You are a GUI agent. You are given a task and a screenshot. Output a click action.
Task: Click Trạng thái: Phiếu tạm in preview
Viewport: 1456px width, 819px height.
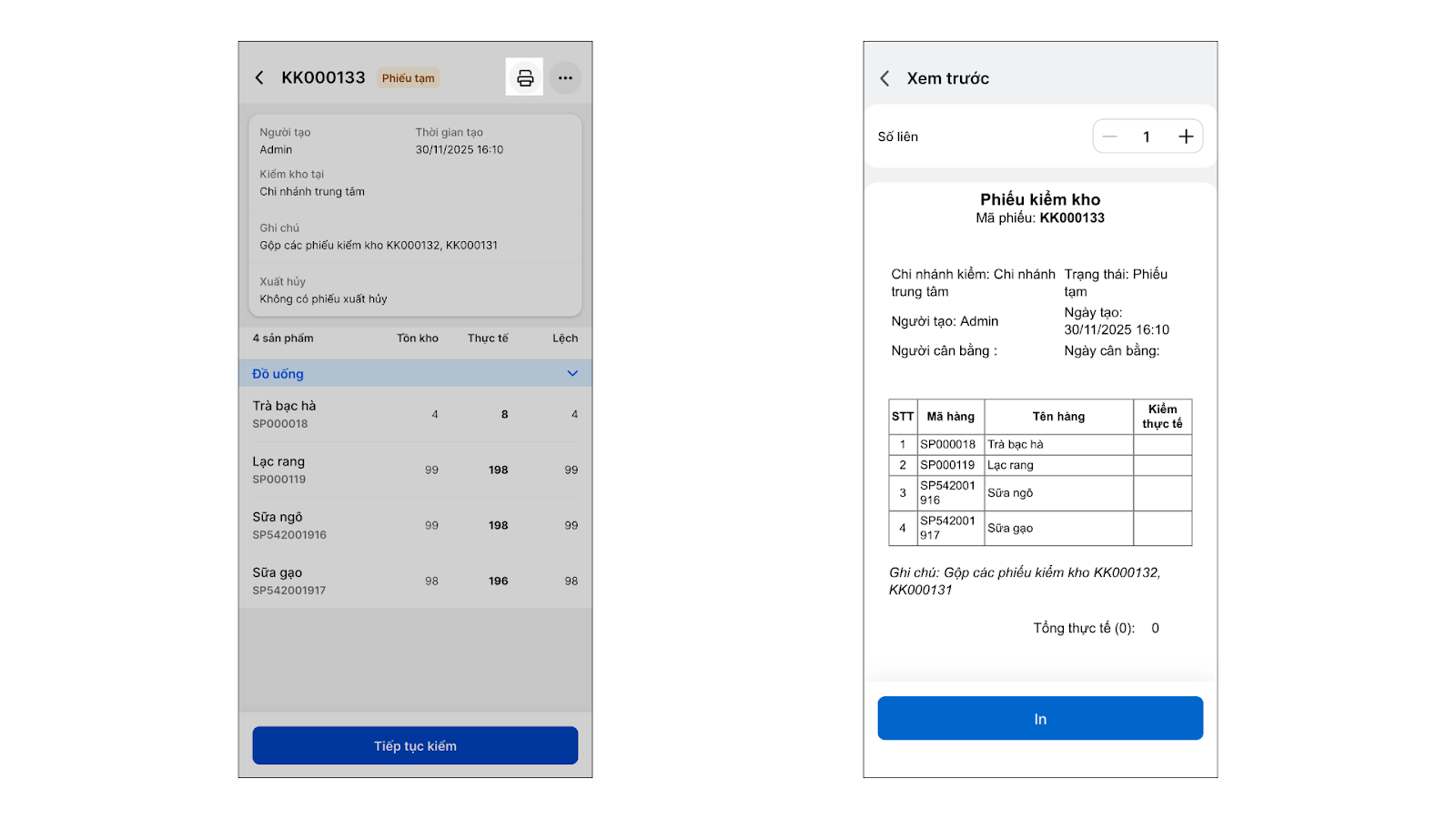[x=1116, y=282]
